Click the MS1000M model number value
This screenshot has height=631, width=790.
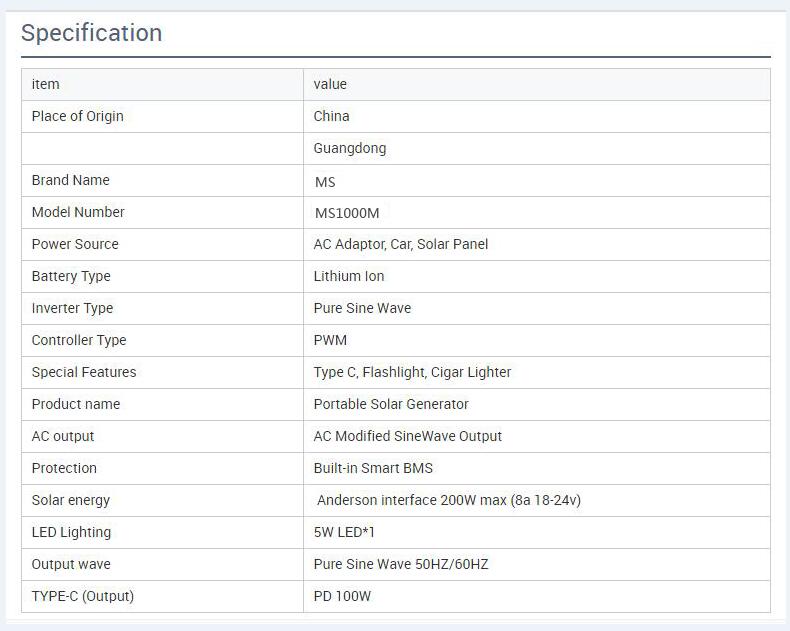pyautogui.click(x=347, y=213)
